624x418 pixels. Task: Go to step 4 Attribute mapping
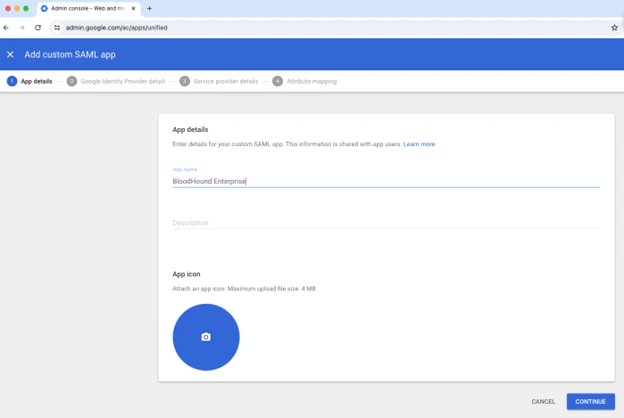point(304,81)
